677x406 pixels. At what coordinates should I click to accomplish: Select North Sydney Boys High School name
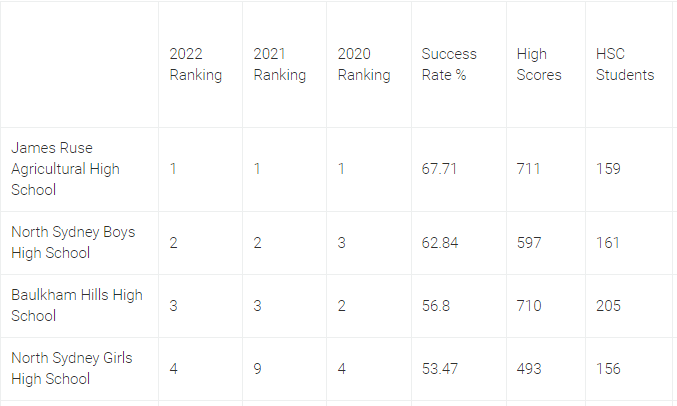click(73, 242)
